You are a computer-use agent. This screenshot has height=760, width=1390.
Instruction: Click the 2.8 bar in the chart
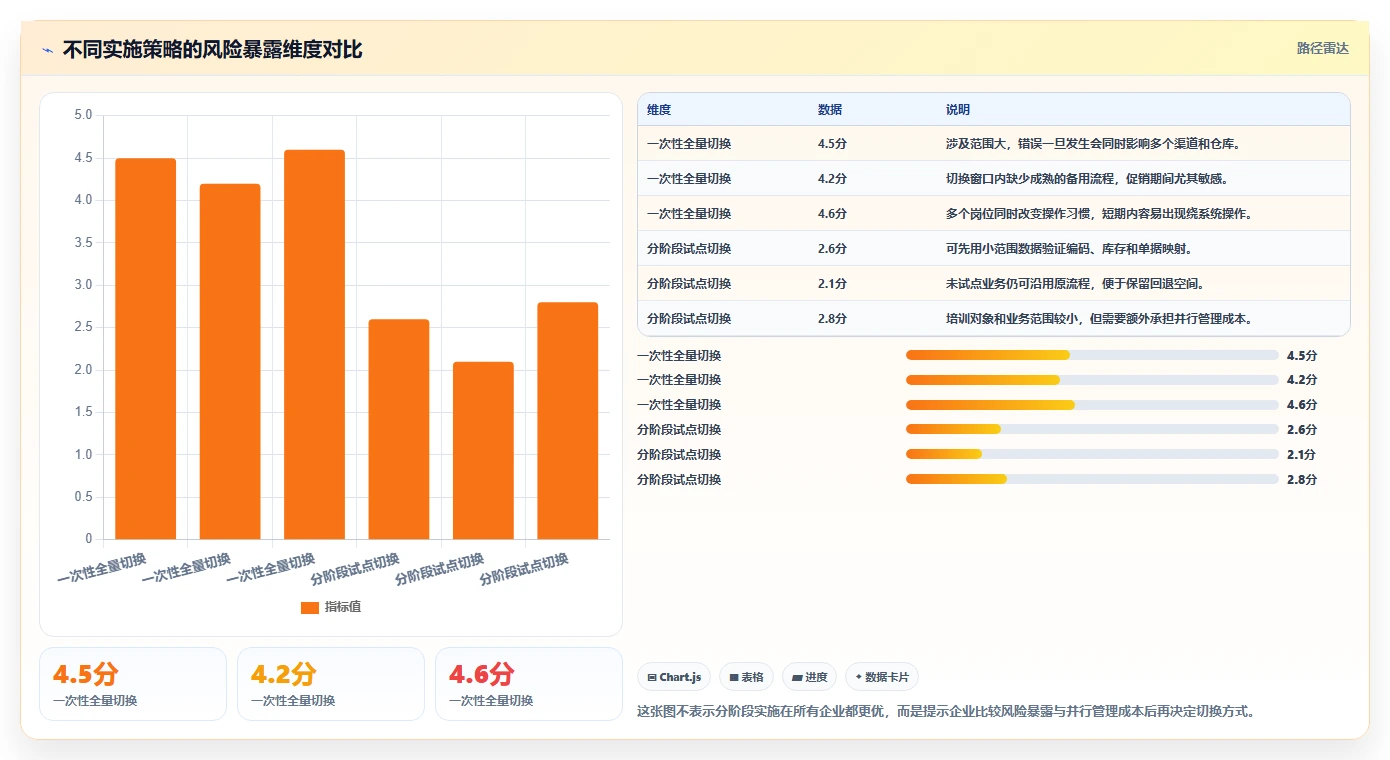568,421
